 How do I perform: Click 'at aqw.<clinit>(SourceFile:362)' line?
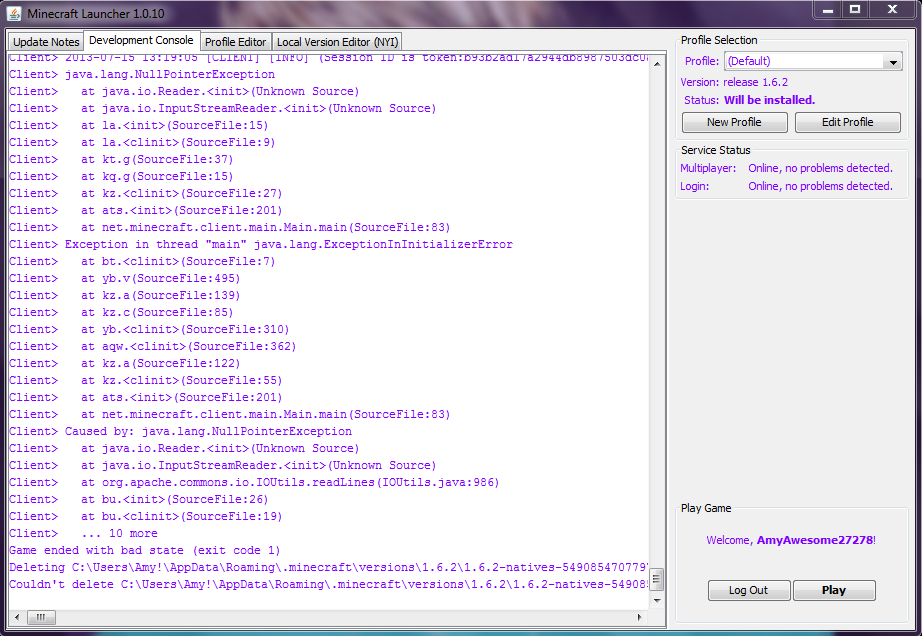pos(152,346)
